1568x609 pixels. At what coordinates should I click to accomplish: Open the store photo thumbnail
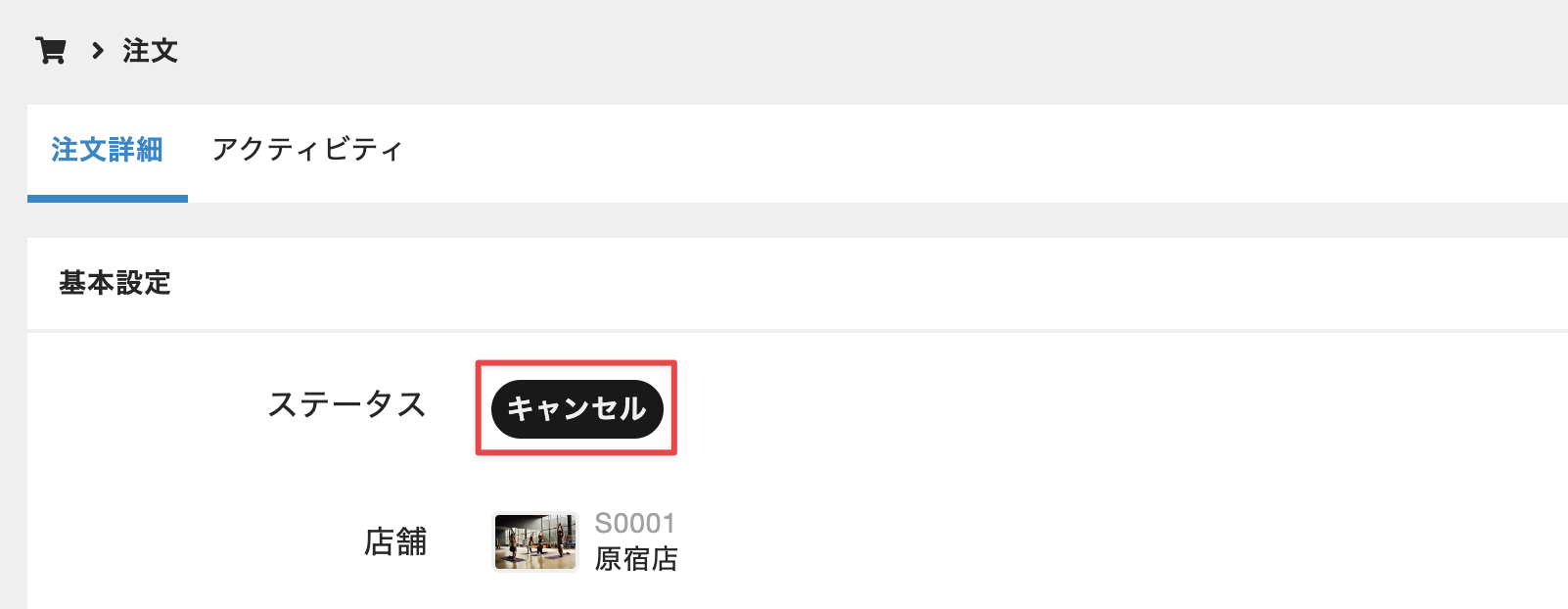534,541
